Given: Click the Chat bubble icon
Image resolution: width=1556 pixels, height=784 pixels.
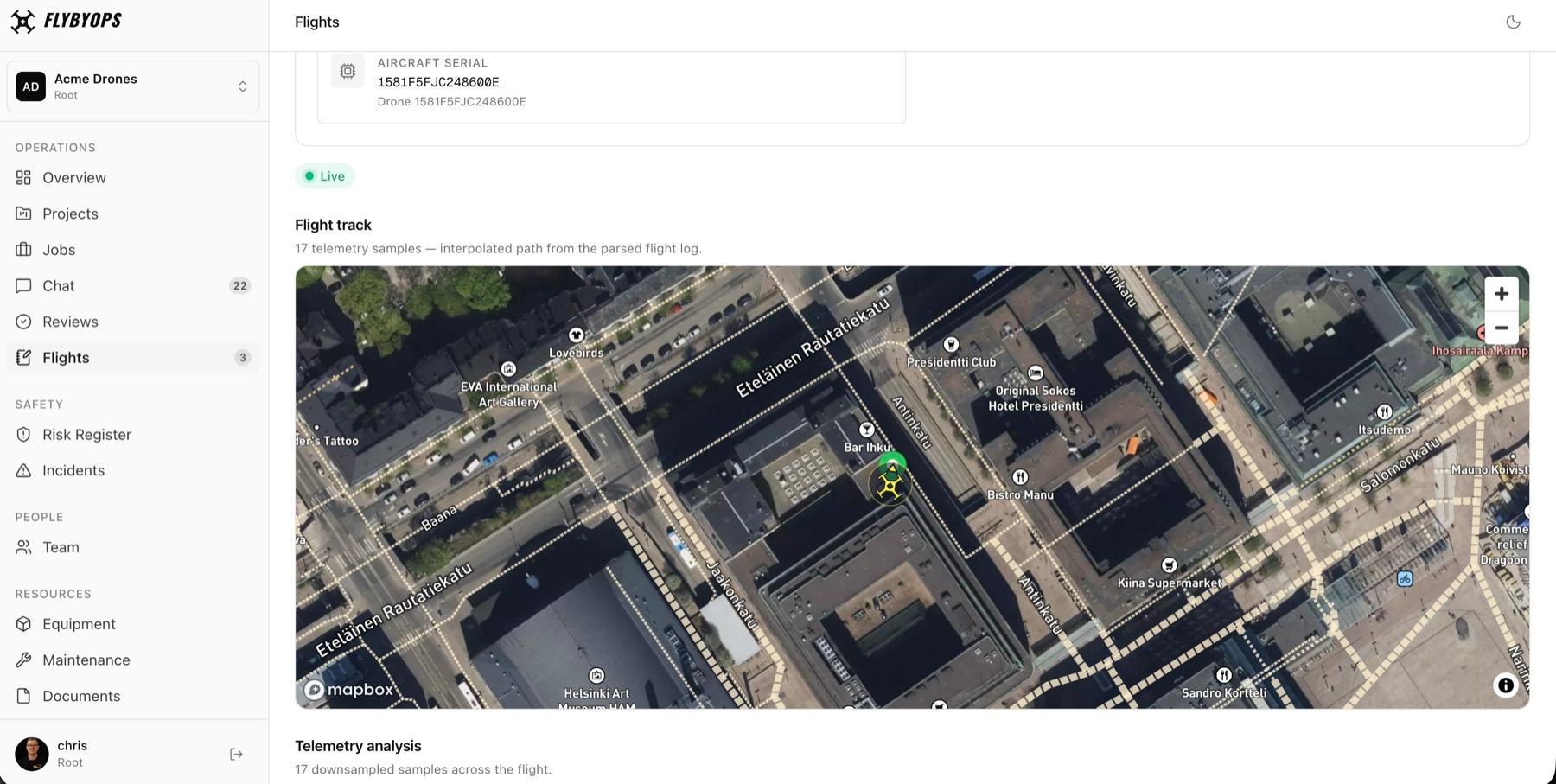Looking at the screenshot, I should [23, 285].
